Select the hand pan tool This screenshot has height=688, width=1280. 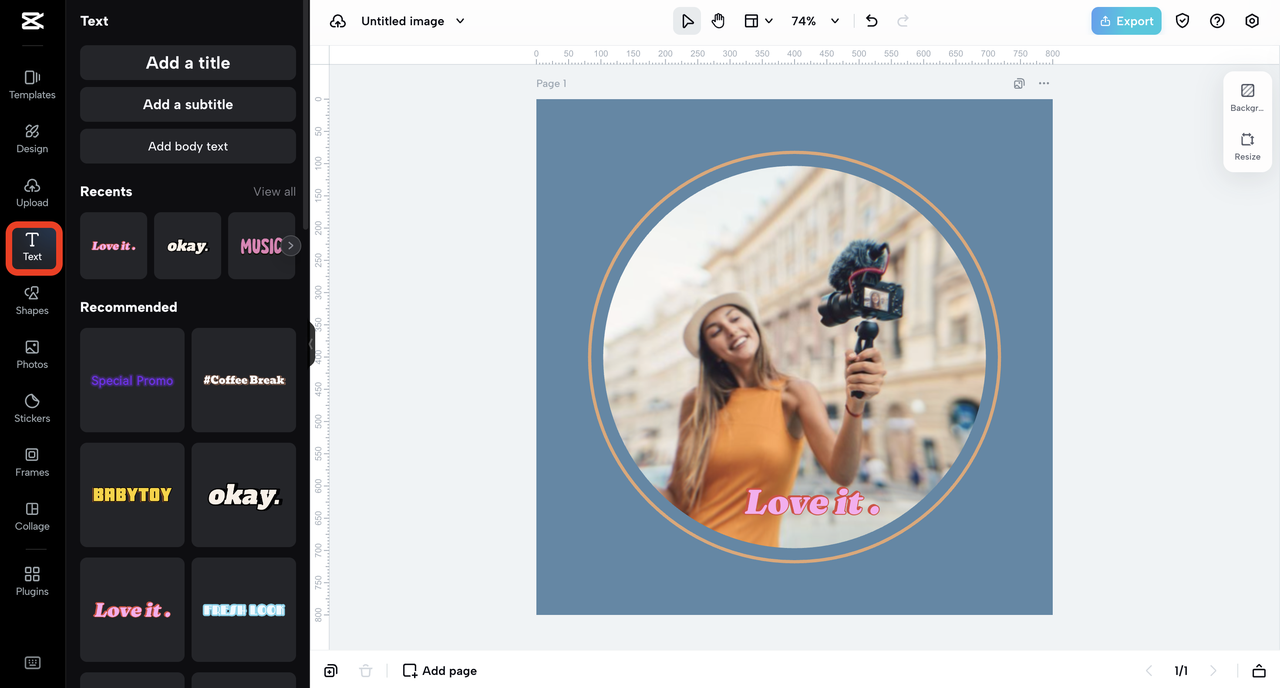(718, 21)
